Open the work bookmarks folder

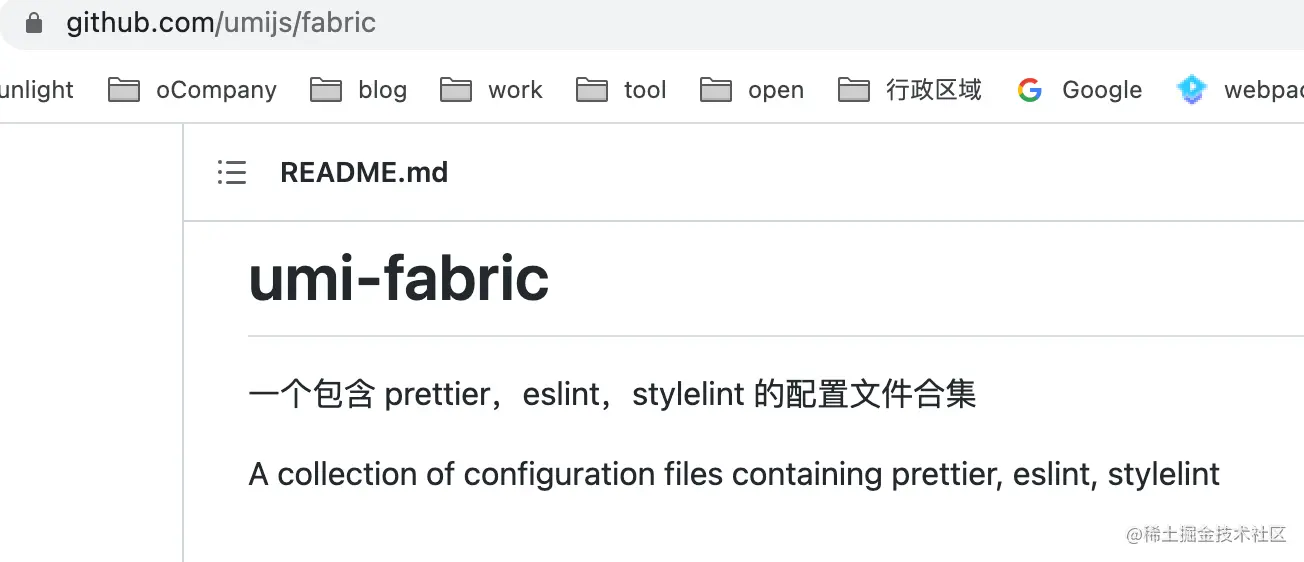coord(491,90)
